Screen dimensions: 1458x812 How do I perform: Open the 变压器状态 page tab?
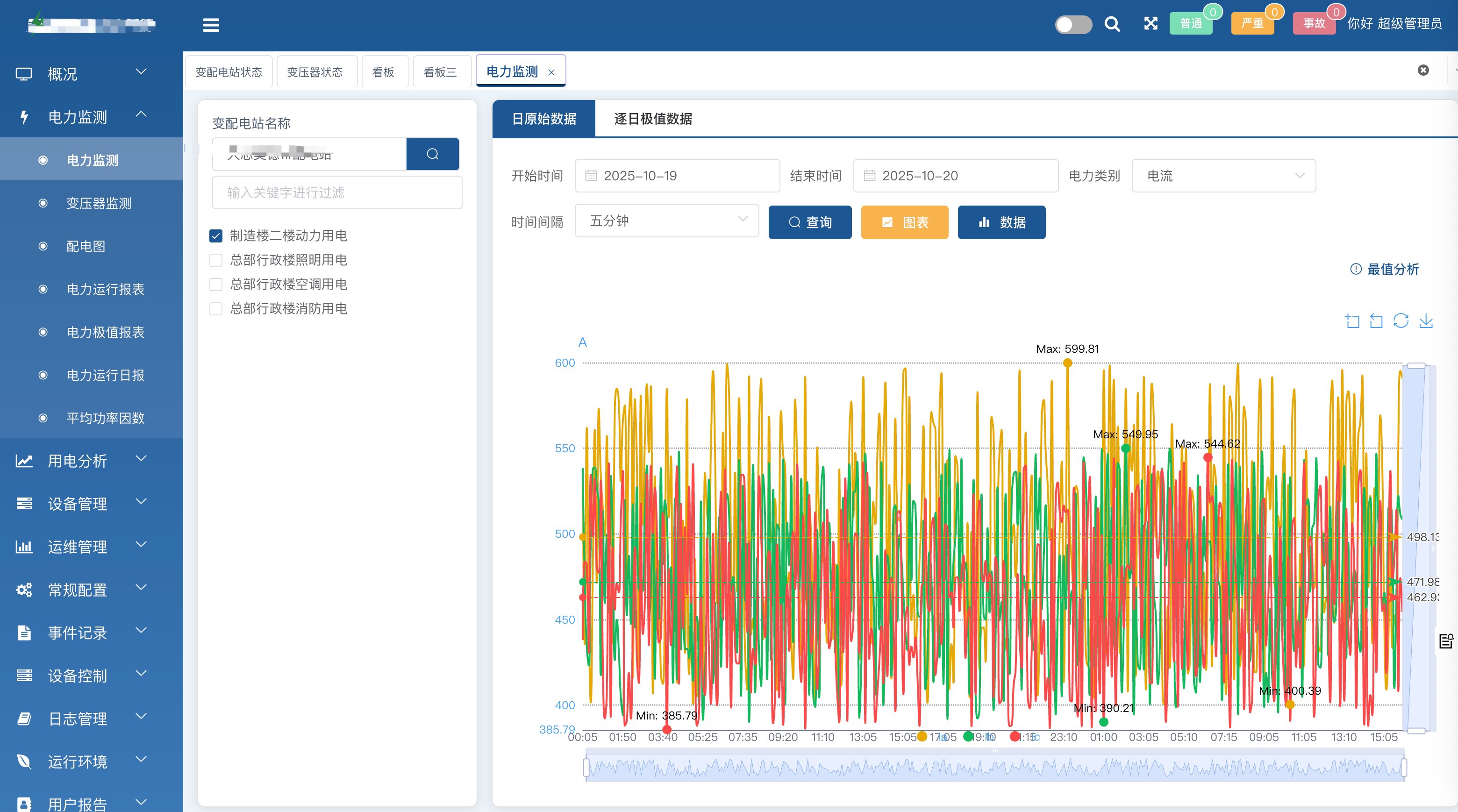click(x=314, y=72)
